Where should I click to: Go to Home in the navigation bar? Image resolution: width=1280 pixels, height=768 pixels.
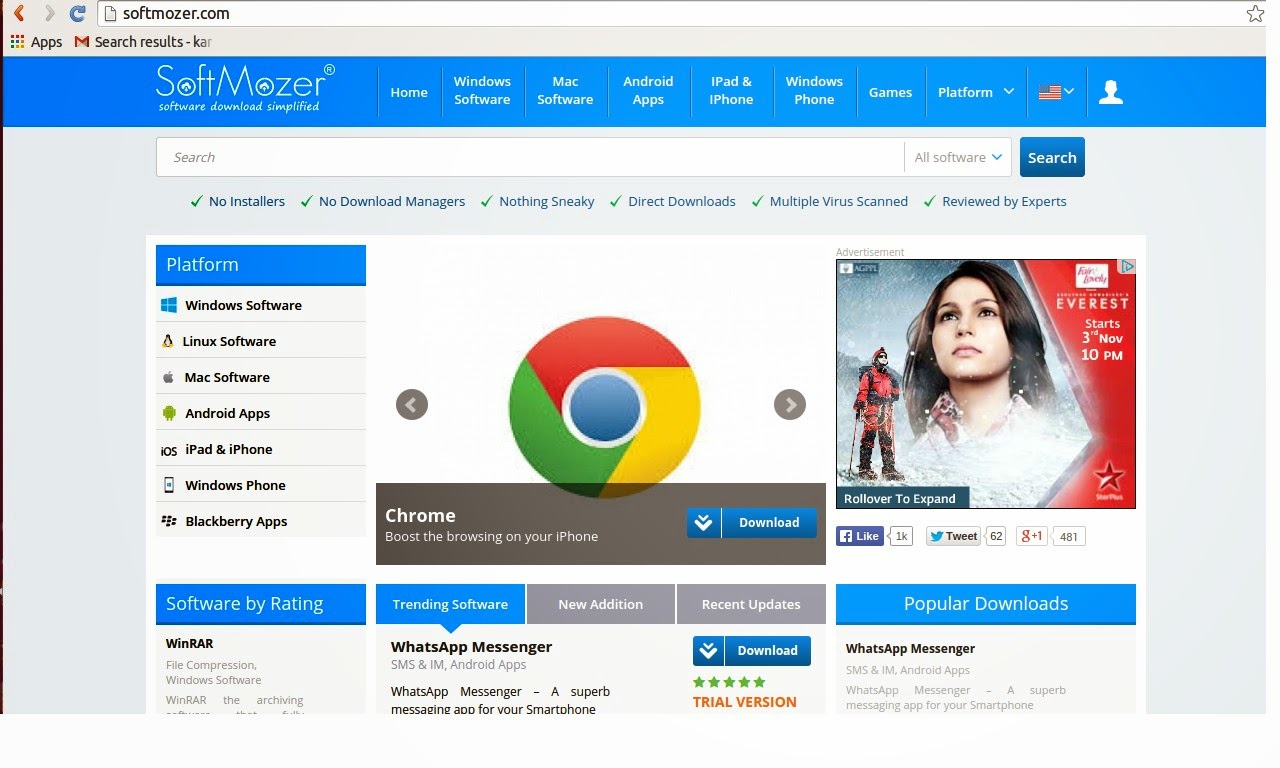click(x=409, y=92)
